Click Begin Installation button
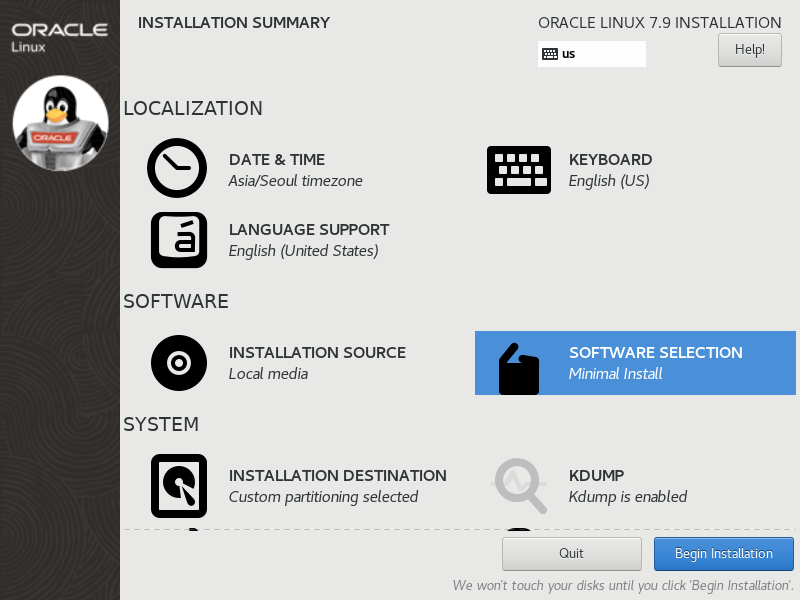This screenshot has width=800, height=600. pyautogui.click(x=723, y=554)
